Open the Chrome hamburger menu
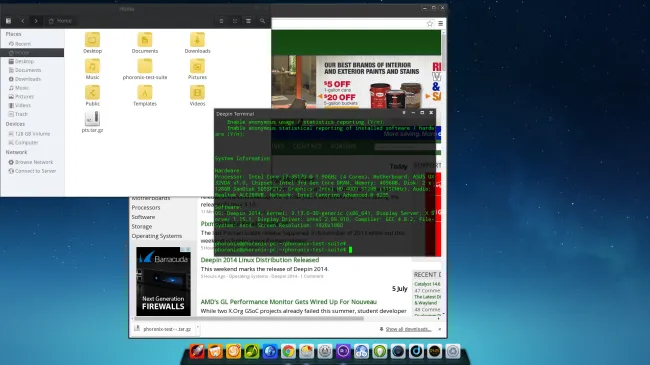The width and height of the screenshot is (650, 365). (441, 24)
